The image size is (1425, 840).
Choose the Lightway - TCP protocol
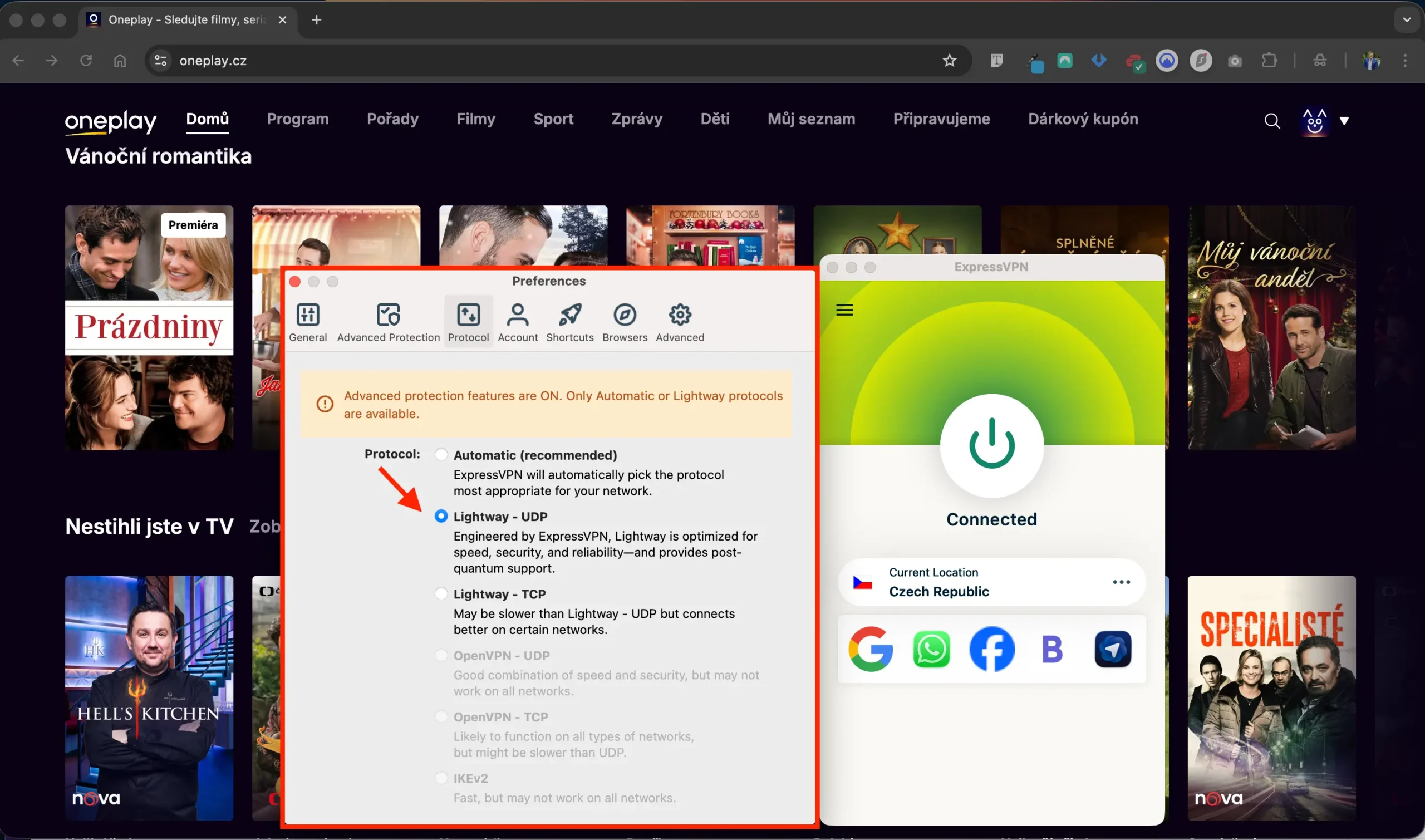(x=441, y=593)
